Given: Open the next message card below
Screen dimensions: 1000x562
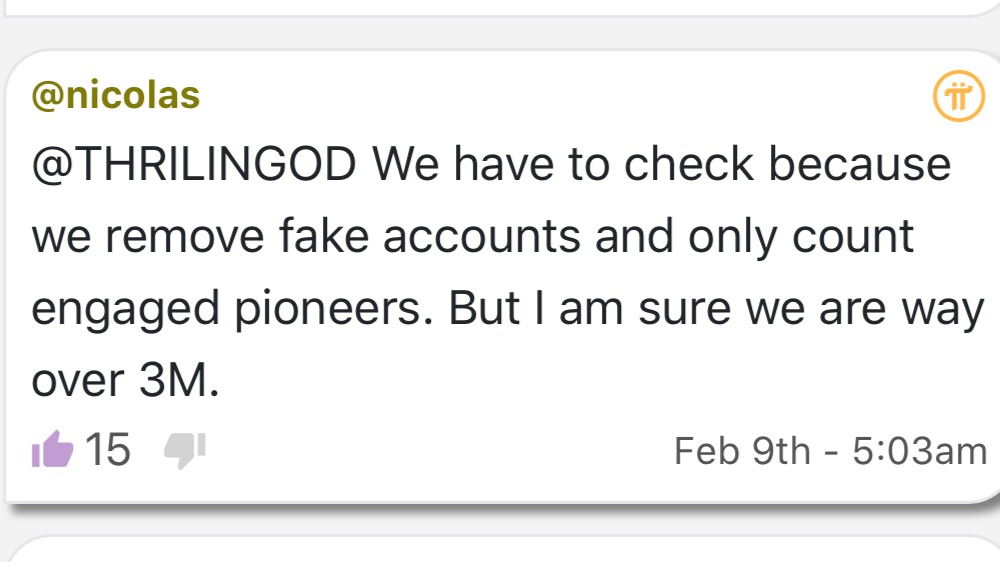Looking at the screenshot, I should pyautogui.click(x=500, y=550).
